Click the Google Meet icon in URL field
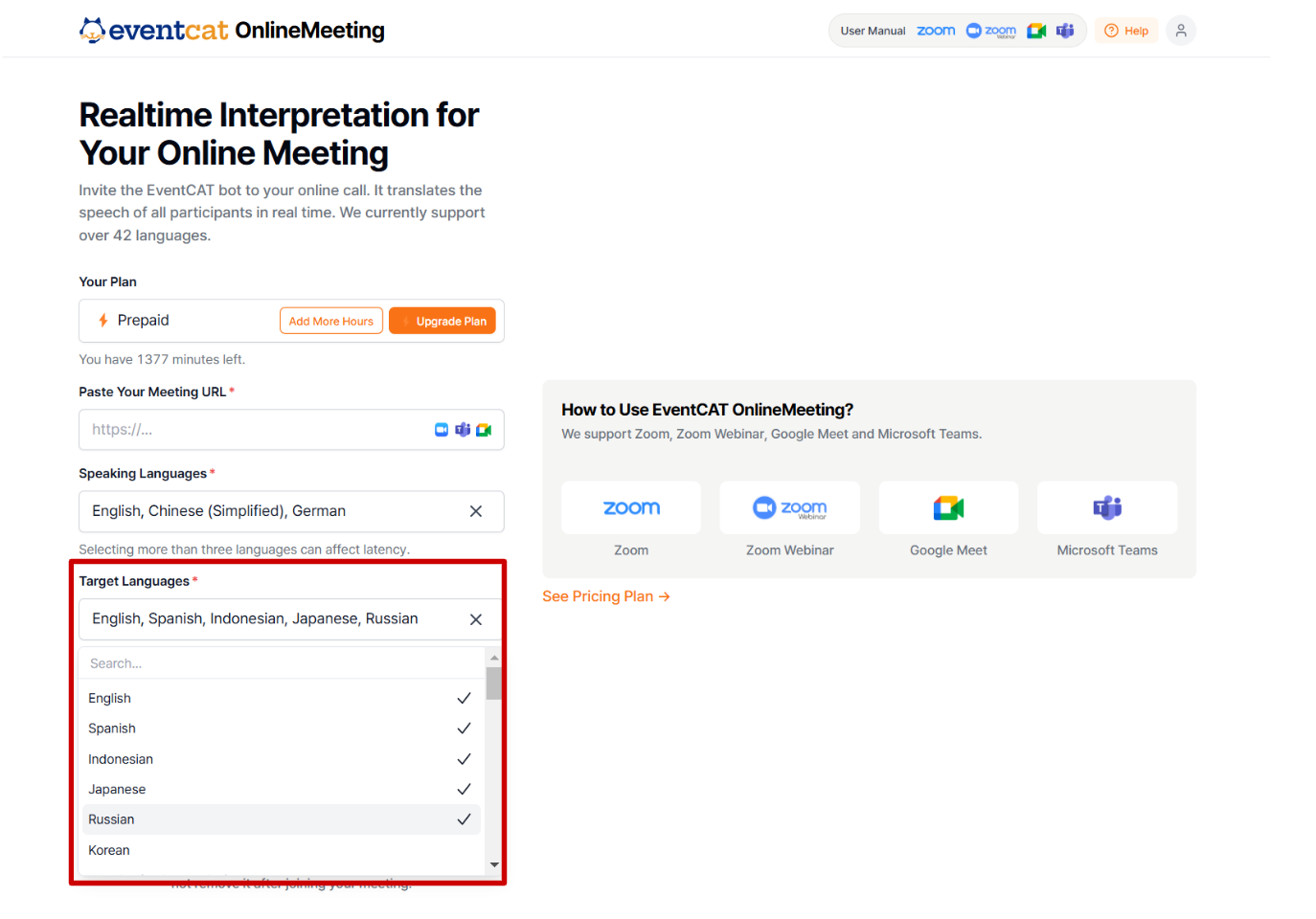 pos(484,430)
